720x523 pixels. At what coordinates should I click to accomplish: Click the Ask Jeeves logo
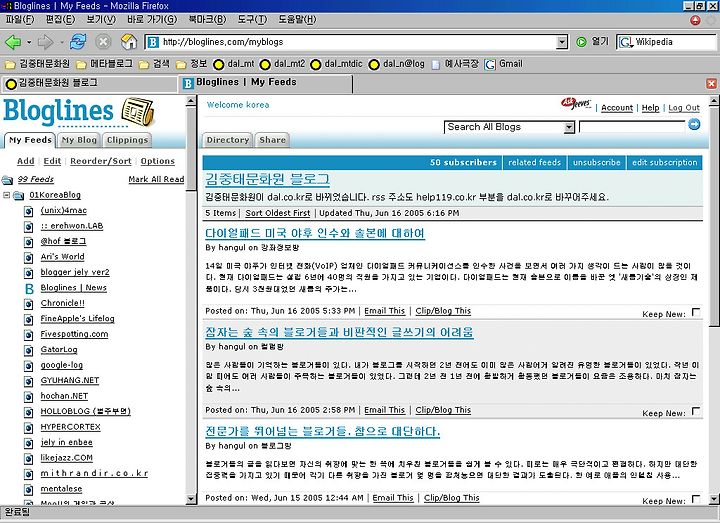(576, 104)
